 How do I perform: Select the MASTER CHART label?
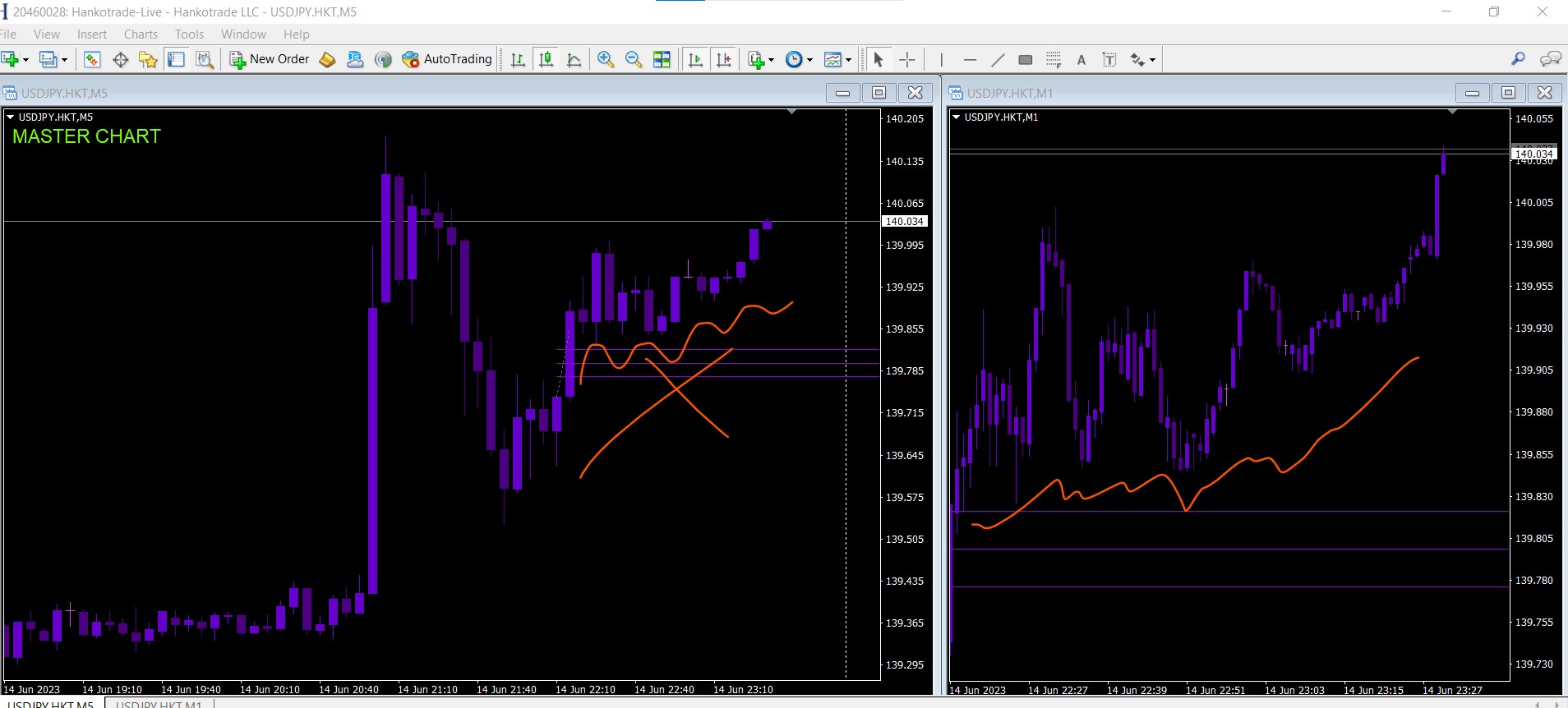pyautogui.click(x=86, y=136)
